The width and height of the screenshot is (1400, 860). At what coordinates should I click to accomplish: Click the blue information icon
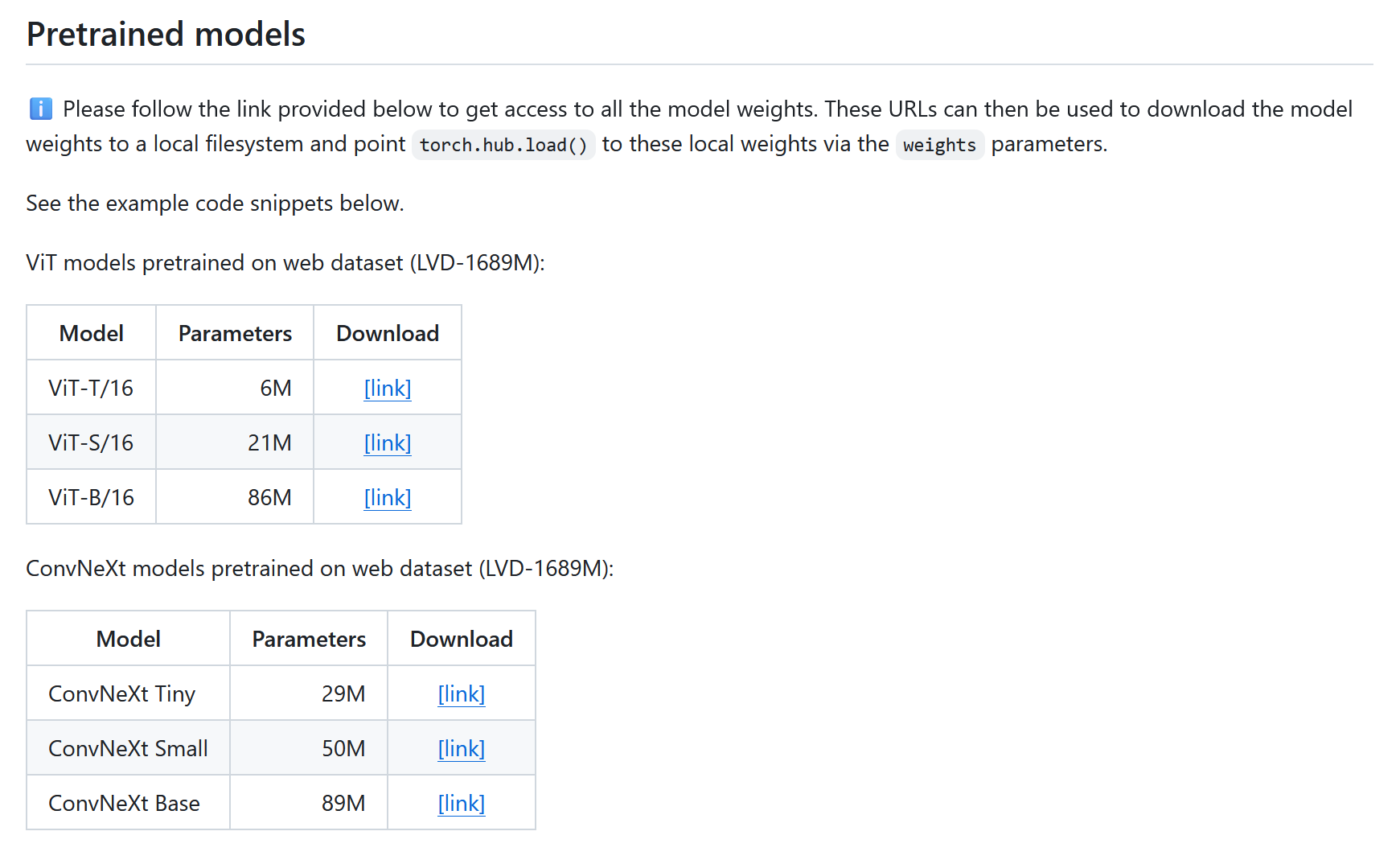pyautogui.click(x=40, y=109)
